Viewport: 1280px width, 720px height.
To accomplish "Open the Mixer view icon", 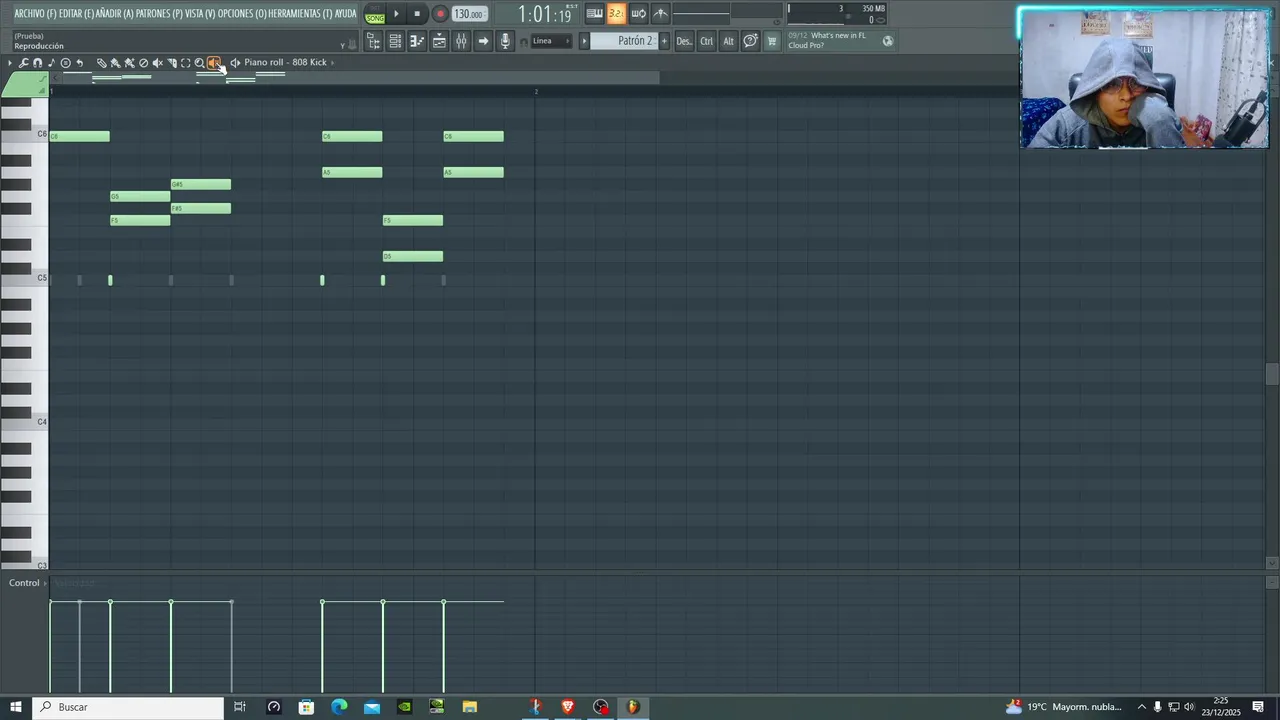I will click(461, 41).
